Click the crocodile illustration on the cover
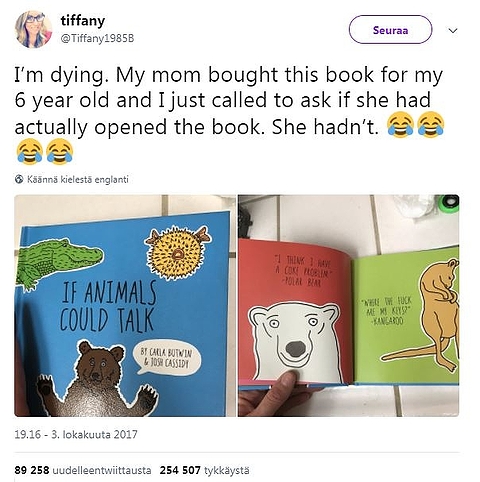480x482 pixels. (x=57, y=263)
